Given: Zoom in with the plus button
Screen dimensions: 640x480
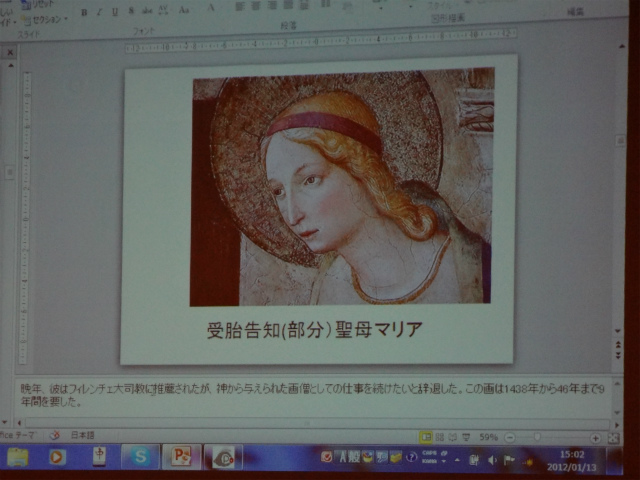Looking at the screenshot, I should (x=595, y=438).
